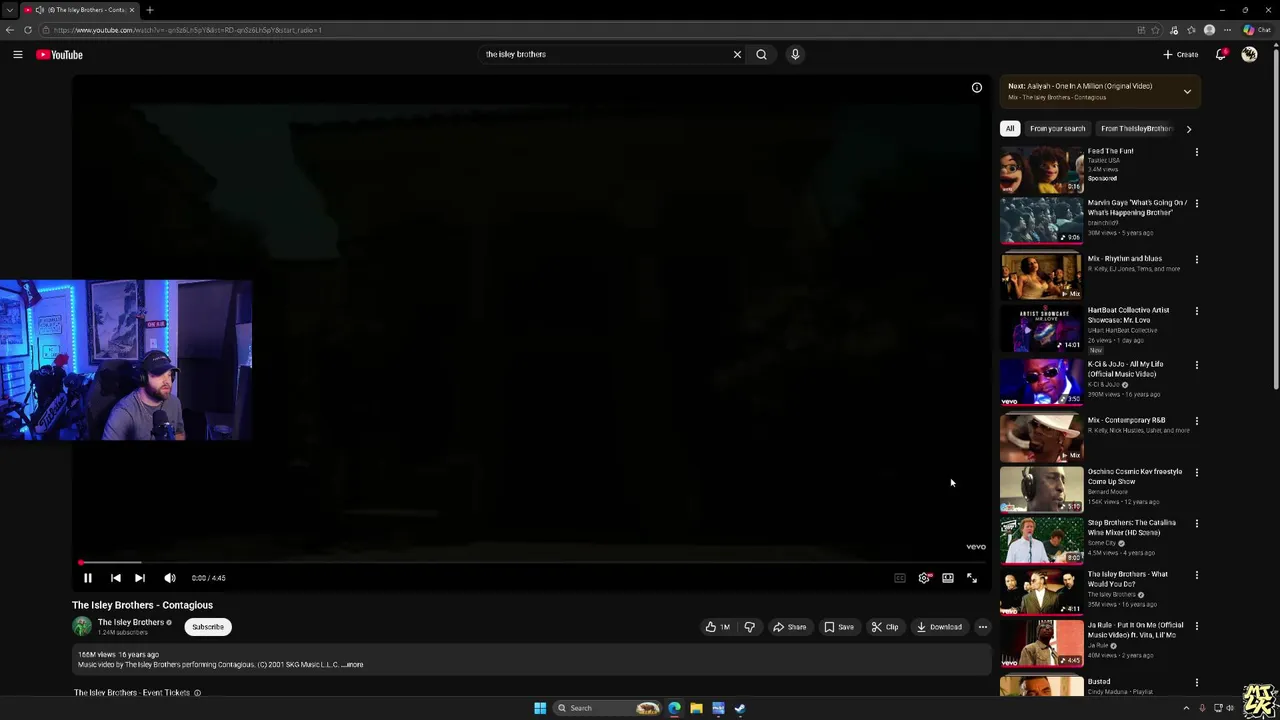Share the video
Image resolution: width=1280 pixels, height=720 pixels.
[x=790, y=627]
